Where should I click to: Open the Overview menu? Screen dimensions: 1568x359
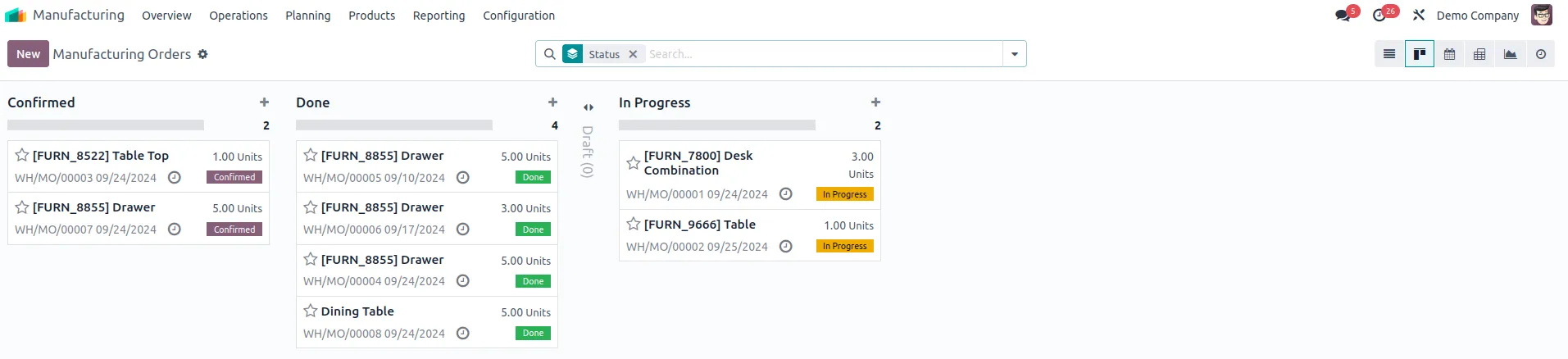[166, 16]
